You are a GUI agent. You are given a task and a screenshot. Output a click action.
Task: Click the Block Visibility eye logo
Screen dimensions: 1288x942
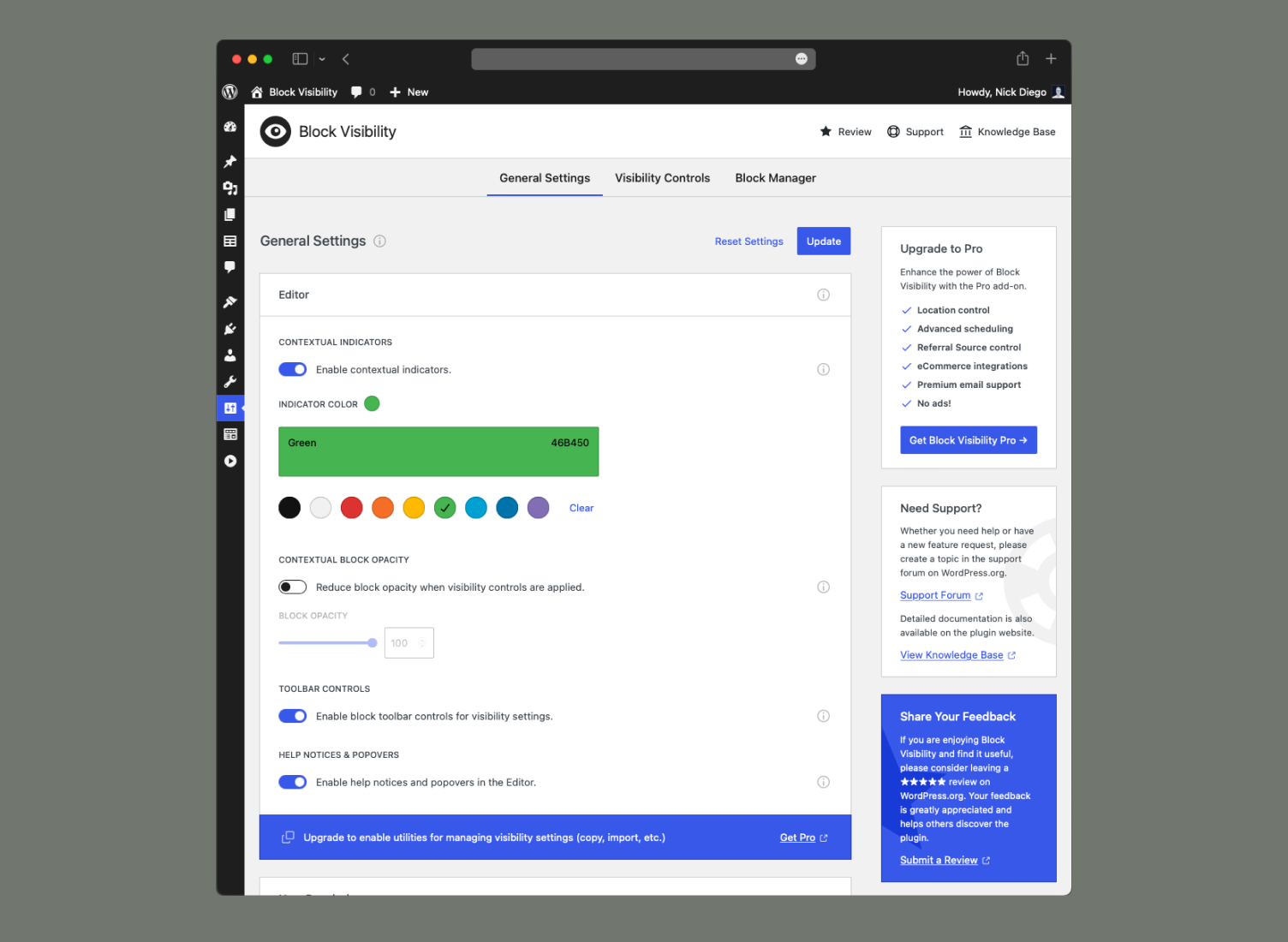point(276,131)
